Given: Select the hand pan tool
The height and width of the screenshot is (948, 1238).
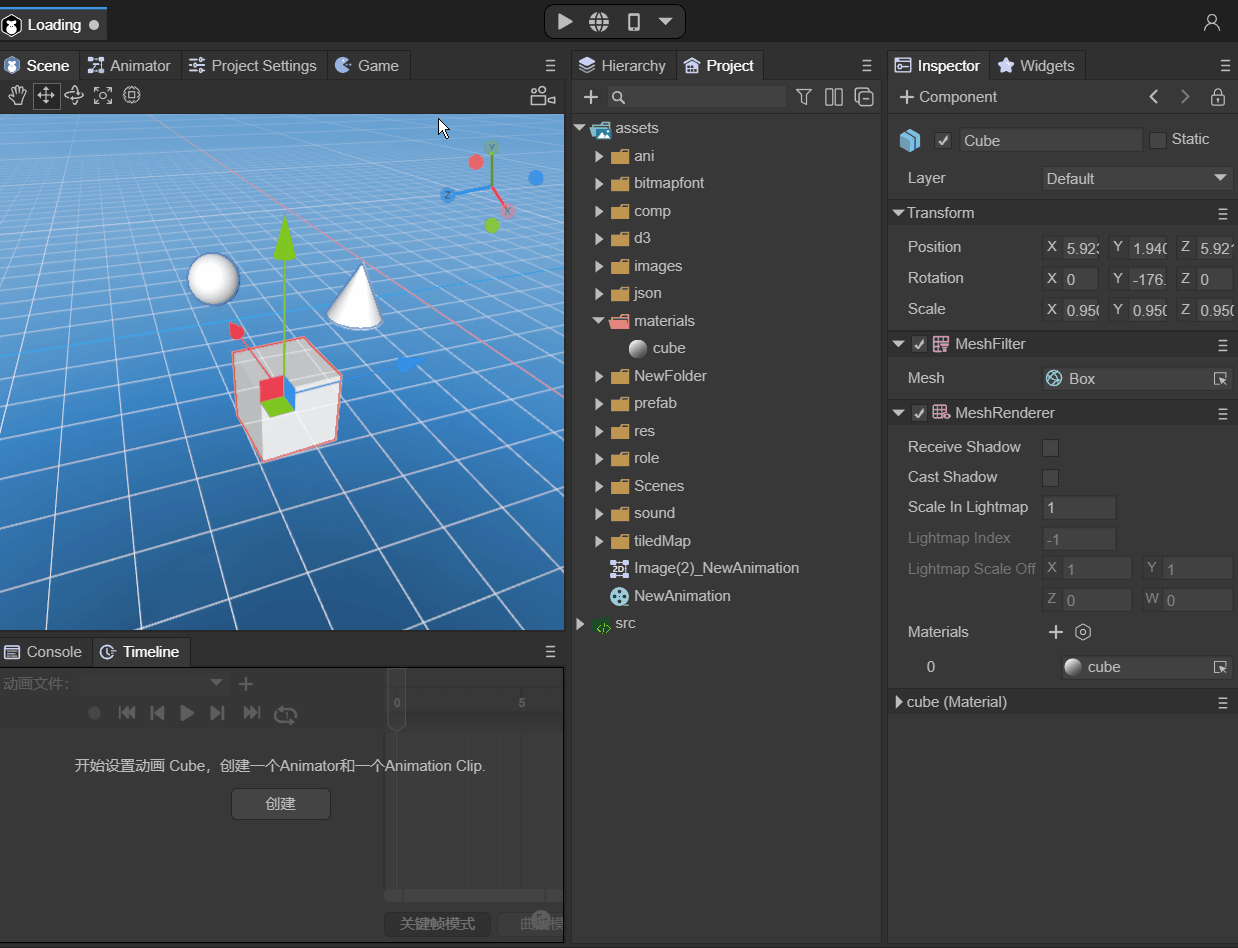Looking at the screenshot, I should [x=17, y=96].
